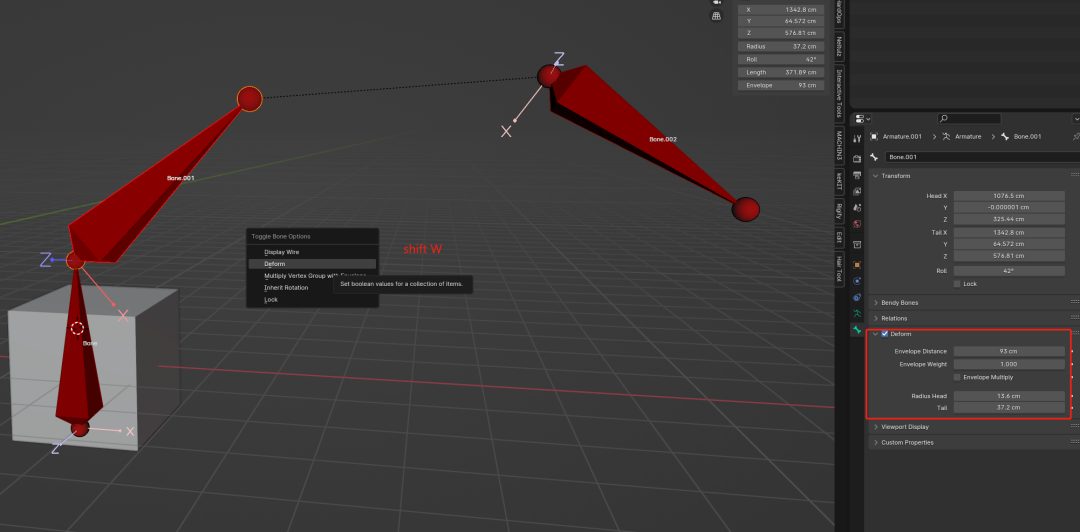
Task: Choose Display Wire in Toggle Bone Options
Action: pos(312,252)
